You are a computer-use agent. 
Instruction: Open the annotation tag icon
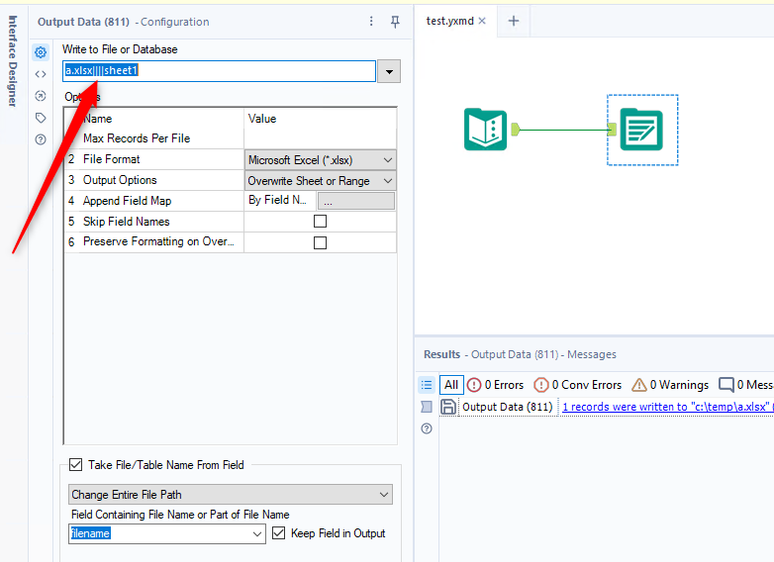(x=41, y=118)
